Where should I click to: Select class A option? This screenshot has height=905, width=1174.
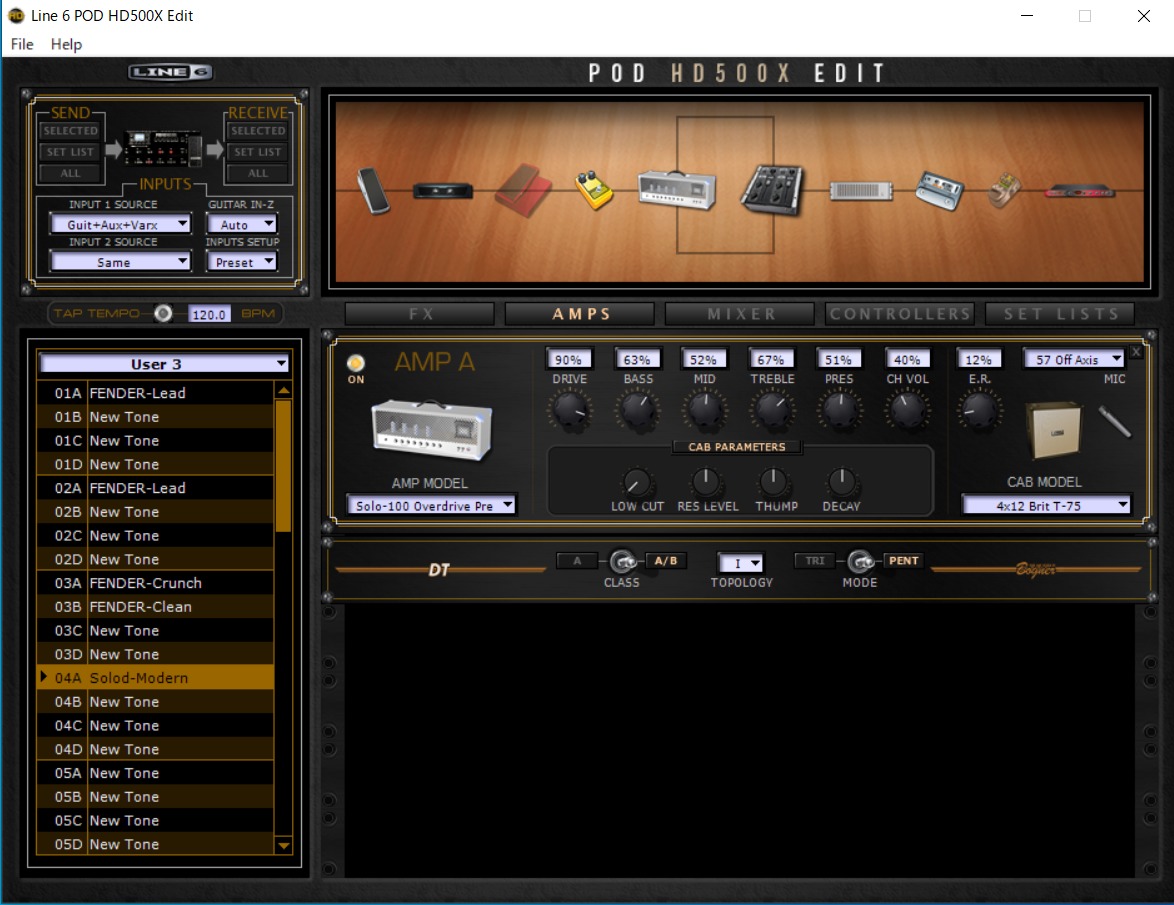(577, 561)
